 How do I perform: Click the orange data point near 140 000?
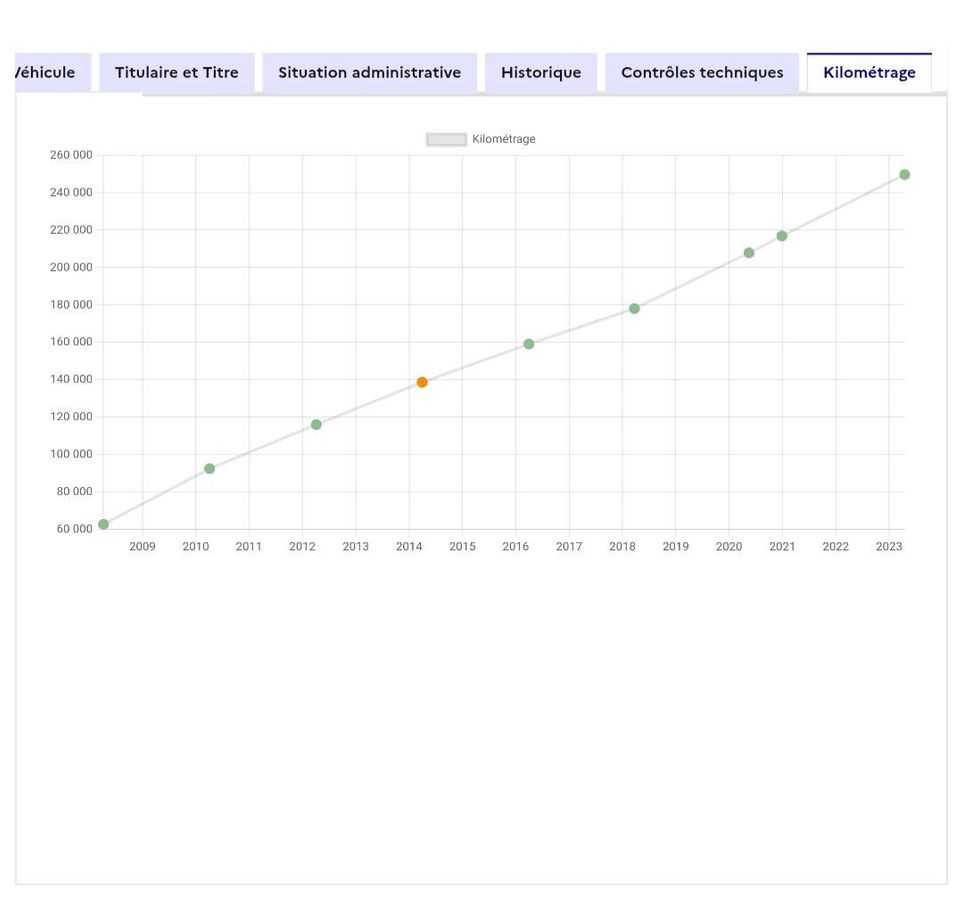422,382
